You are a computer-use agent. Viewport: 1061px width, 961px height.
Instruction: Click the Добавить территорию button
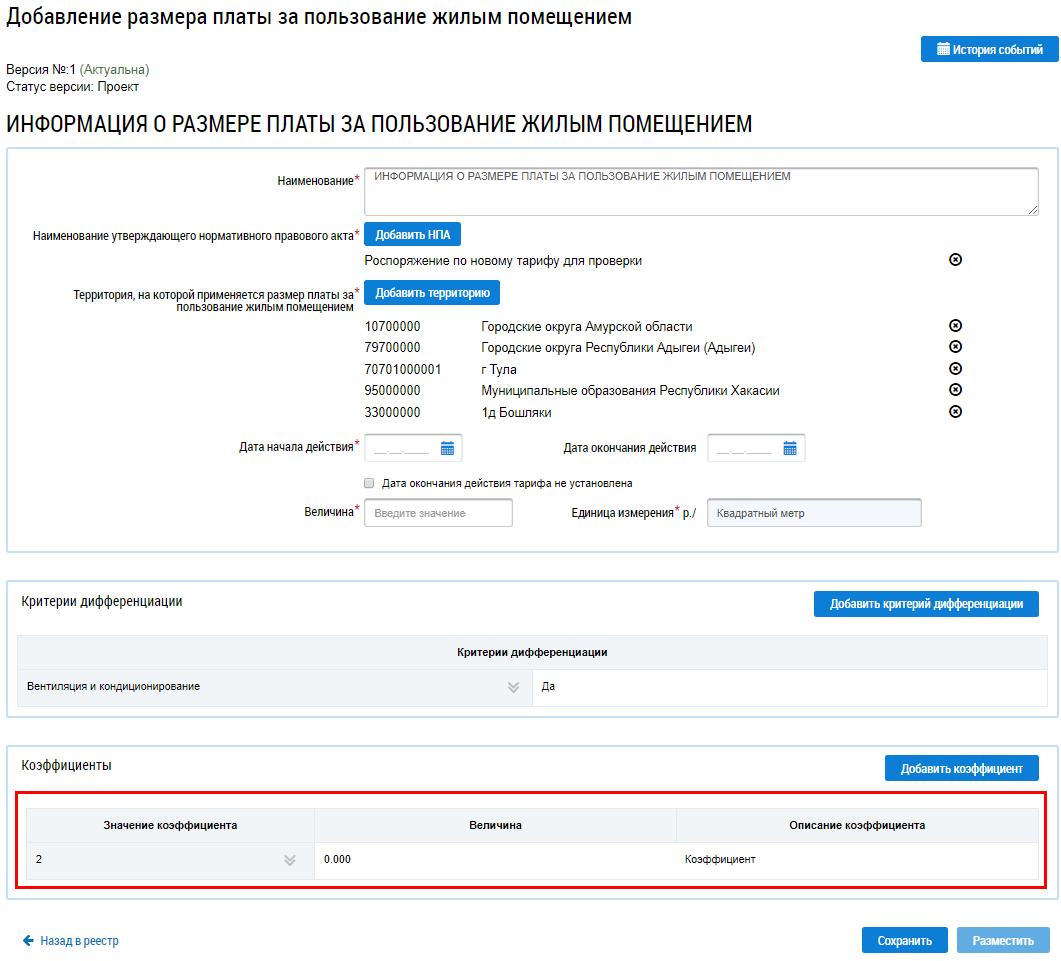(432, 292)
